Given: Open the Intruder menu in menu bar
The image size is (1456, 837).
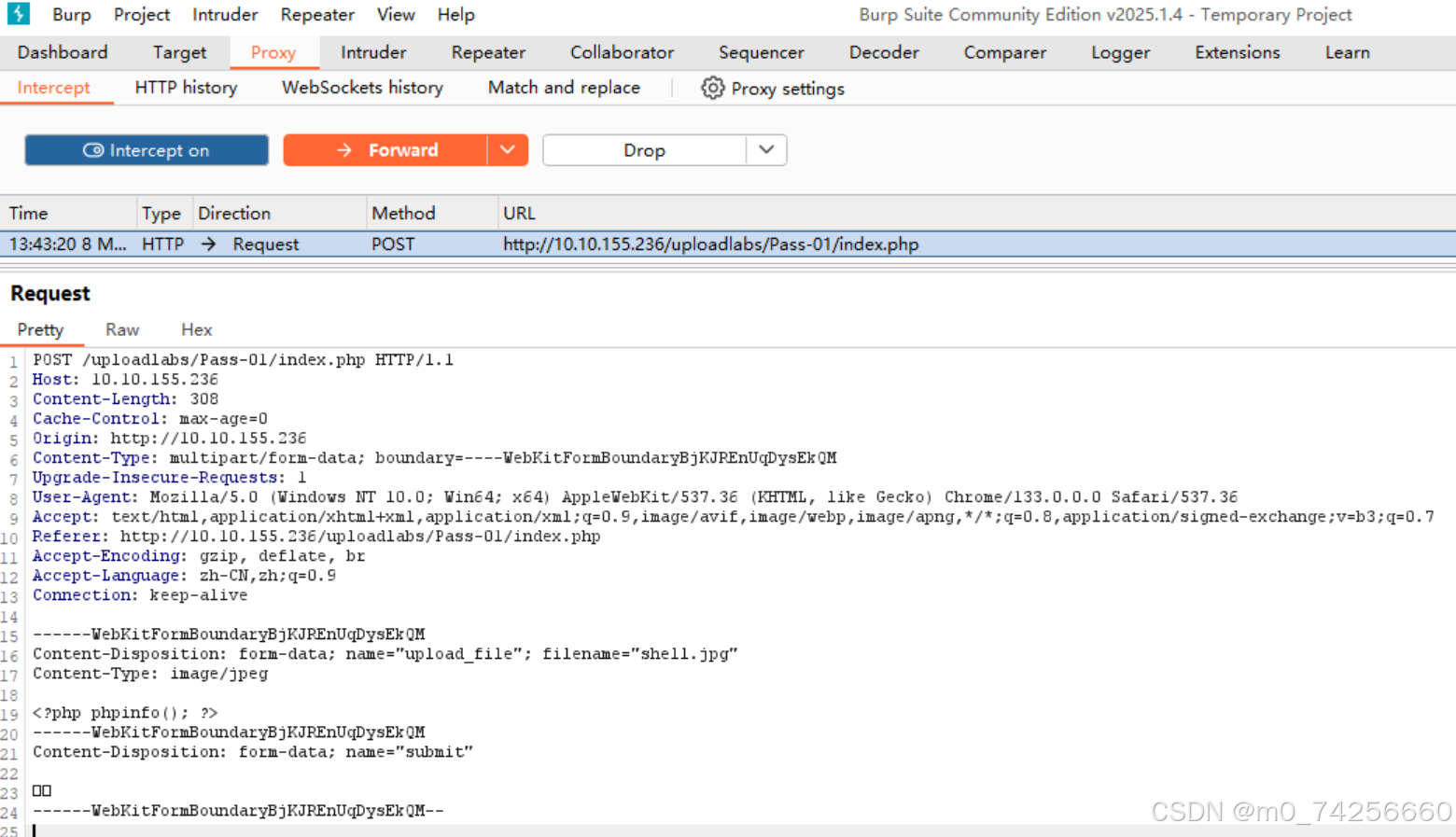Looking at the screenshot, I should [x=225, y=15].
